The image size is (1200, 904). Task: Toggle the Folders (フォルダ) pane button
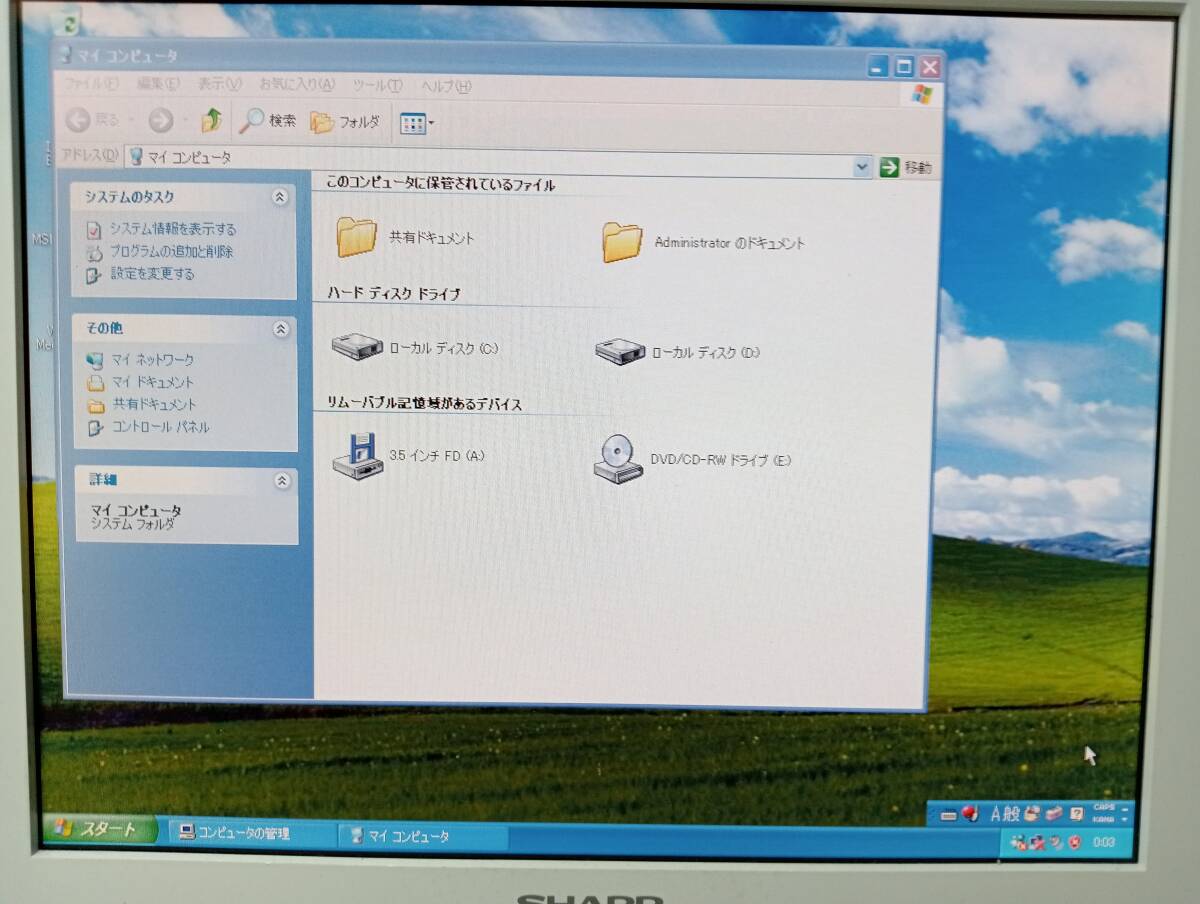click(x=345, y=123)
